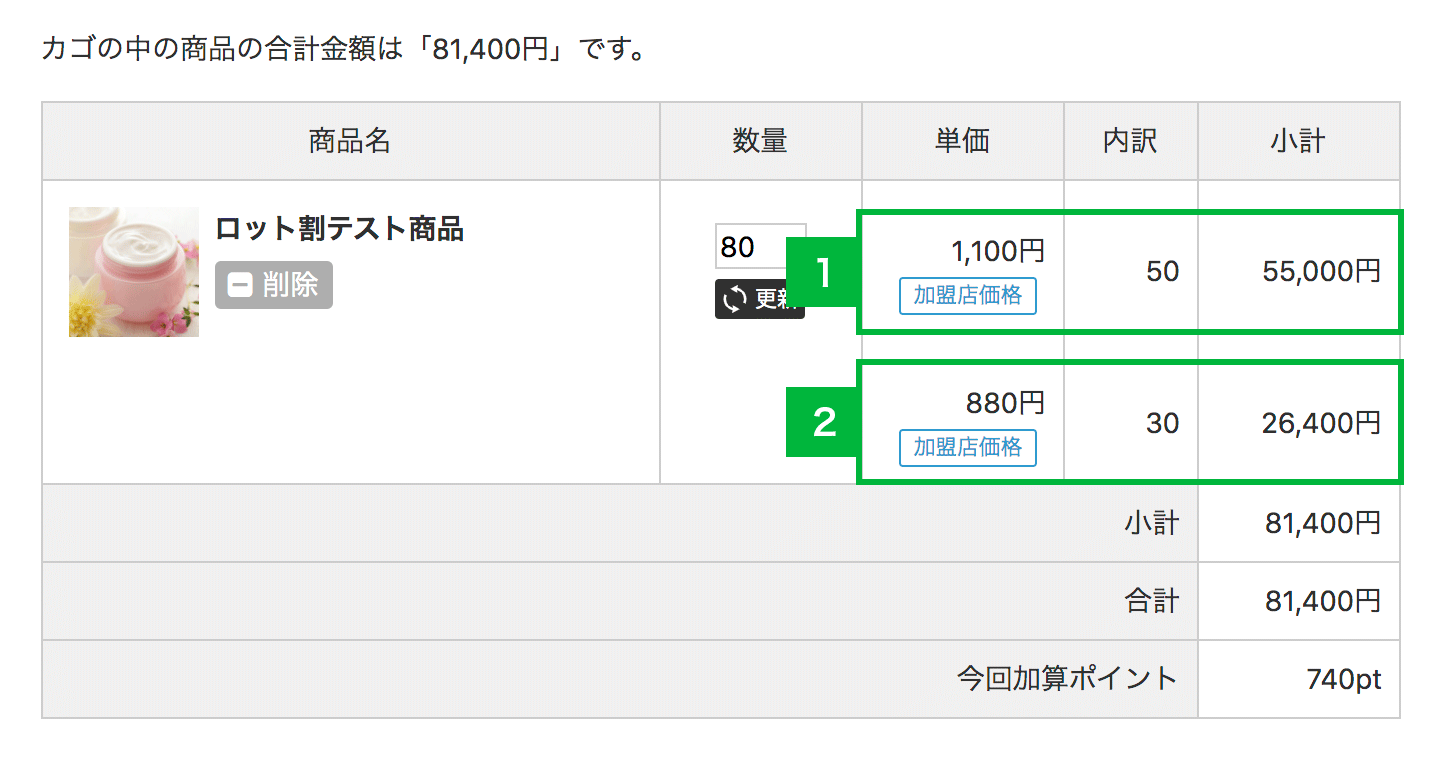This screenshot has width=1444, height=763.
Task: Click the 単価 column header
Action: (x=962, y=141)
